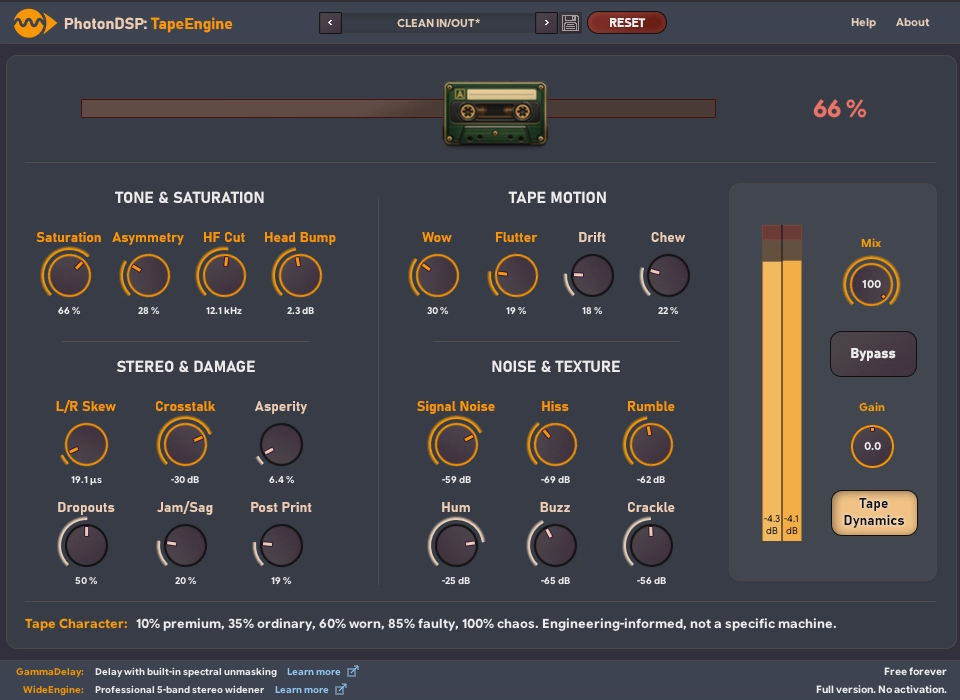Viewport: 960px width, 700px height.
Task: Click the Dropouts value 50 %
Action: pos(86,581)
